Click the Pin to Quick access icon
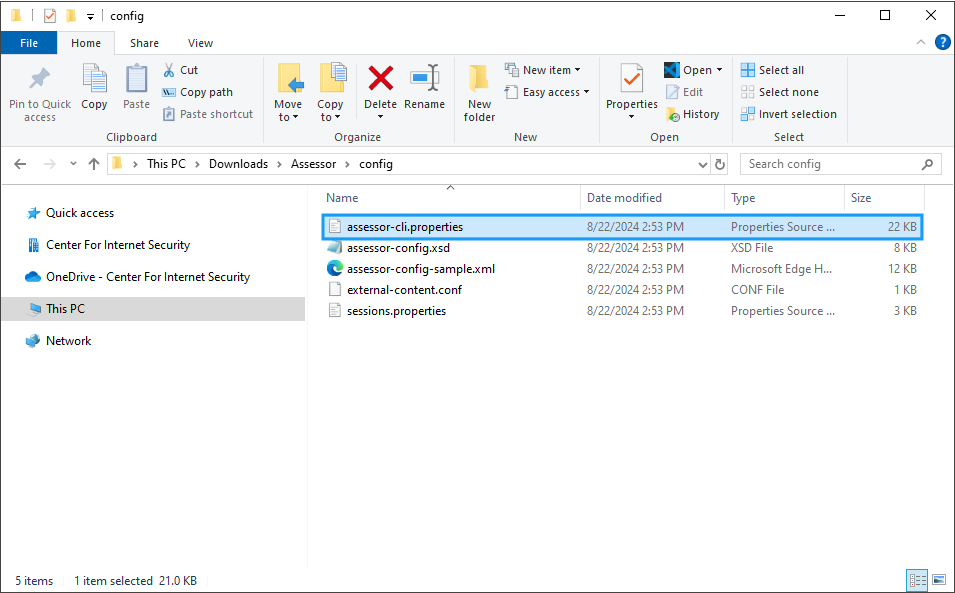Screen dimensions: 955x593 pos(40,80)
